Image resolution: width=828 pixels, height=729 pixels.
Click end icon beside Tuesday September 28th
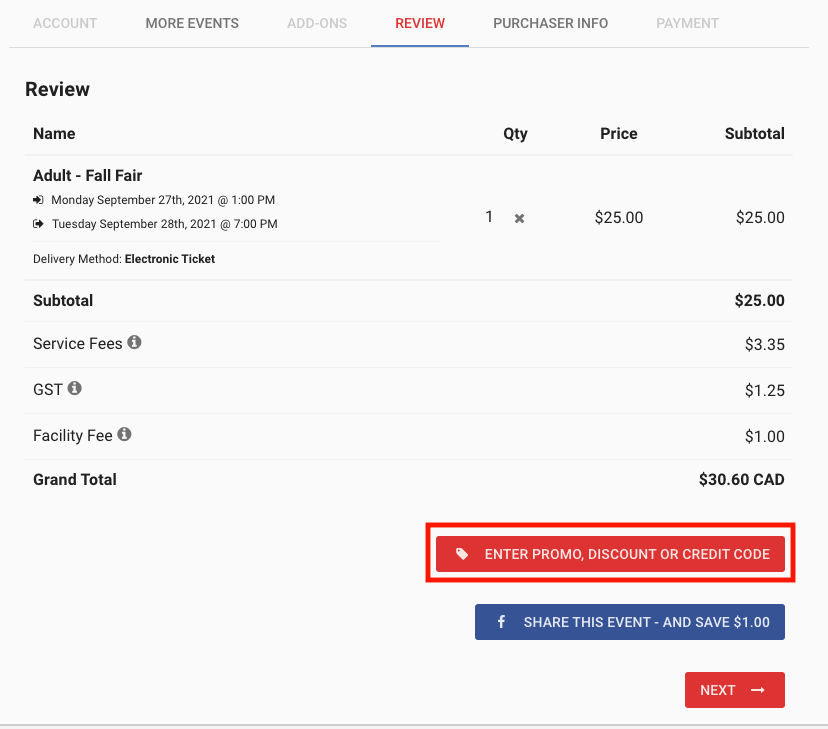pos(38,224)
